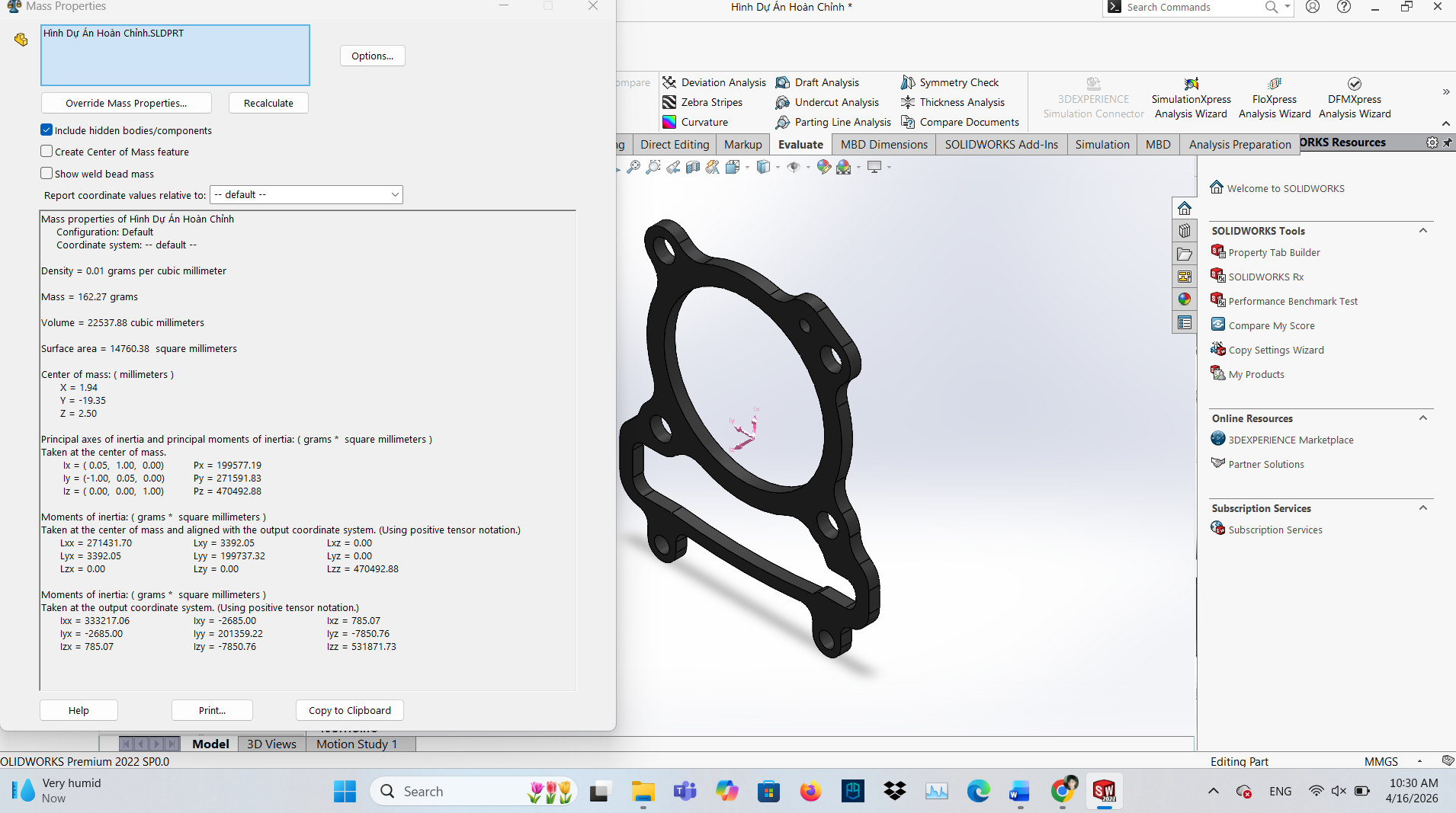Expand the View Settings dropdown arrow

tap(889, 167)
